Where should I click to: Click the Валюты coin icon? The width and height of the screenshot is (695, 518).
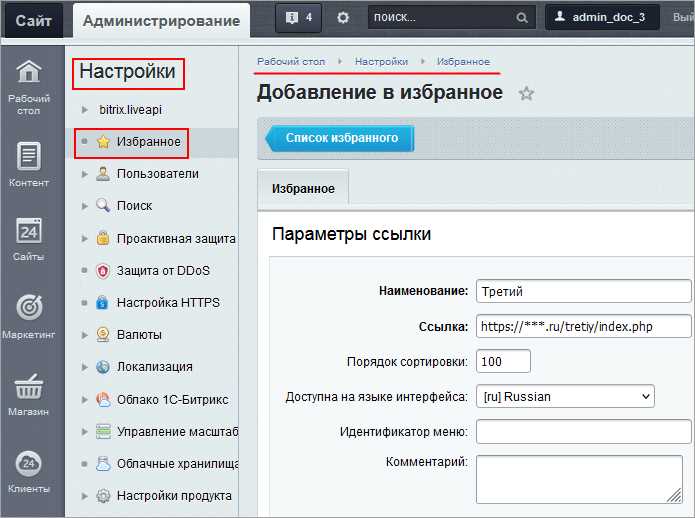(103, 335)
